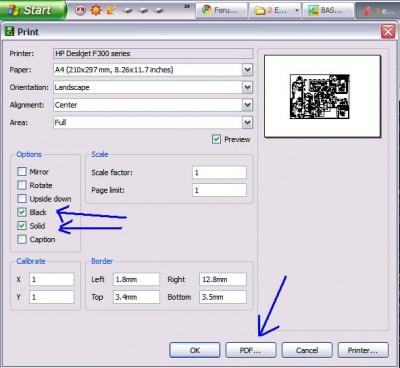Screen dimensions: 400x368
Task: Confirm printing with the OK button
Action: click(195, 350)
